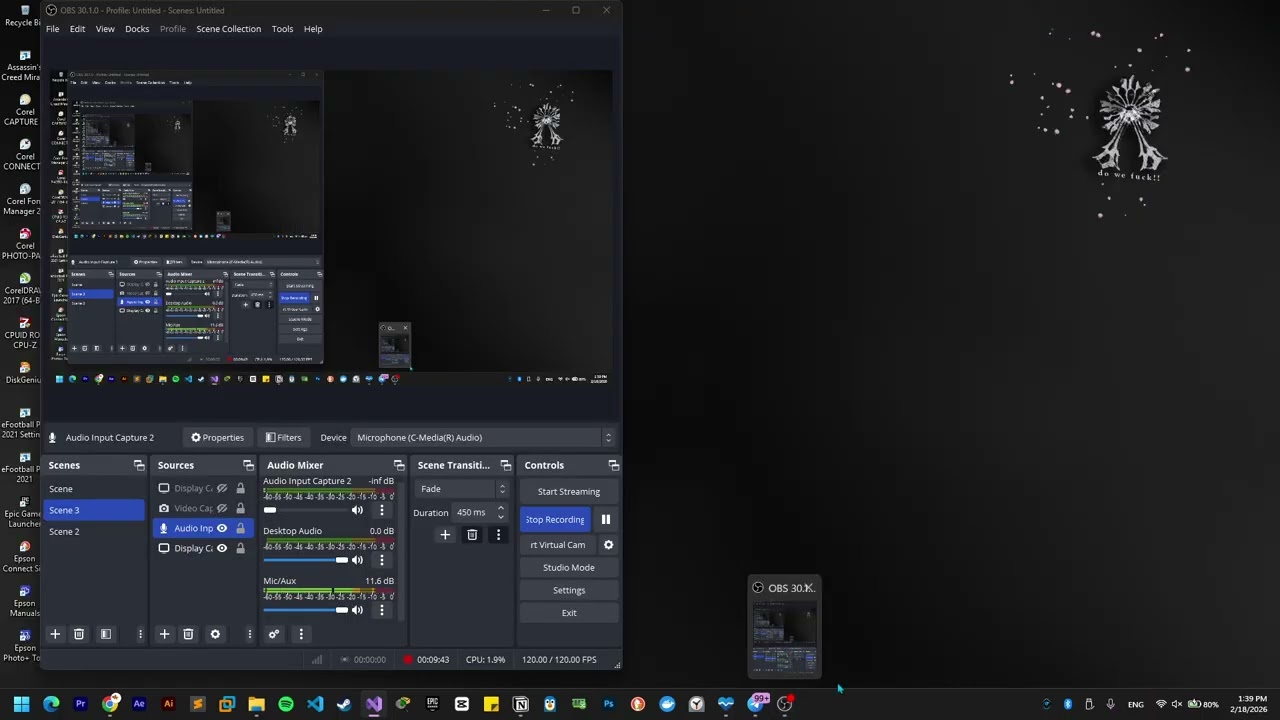Open Steam from the taskbar

click(x=344, y=704)
